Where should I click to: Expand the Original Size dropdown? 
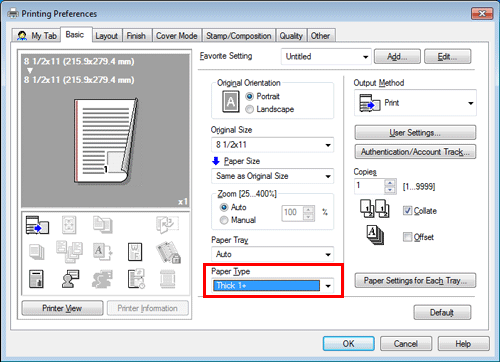tap(273, 145)
